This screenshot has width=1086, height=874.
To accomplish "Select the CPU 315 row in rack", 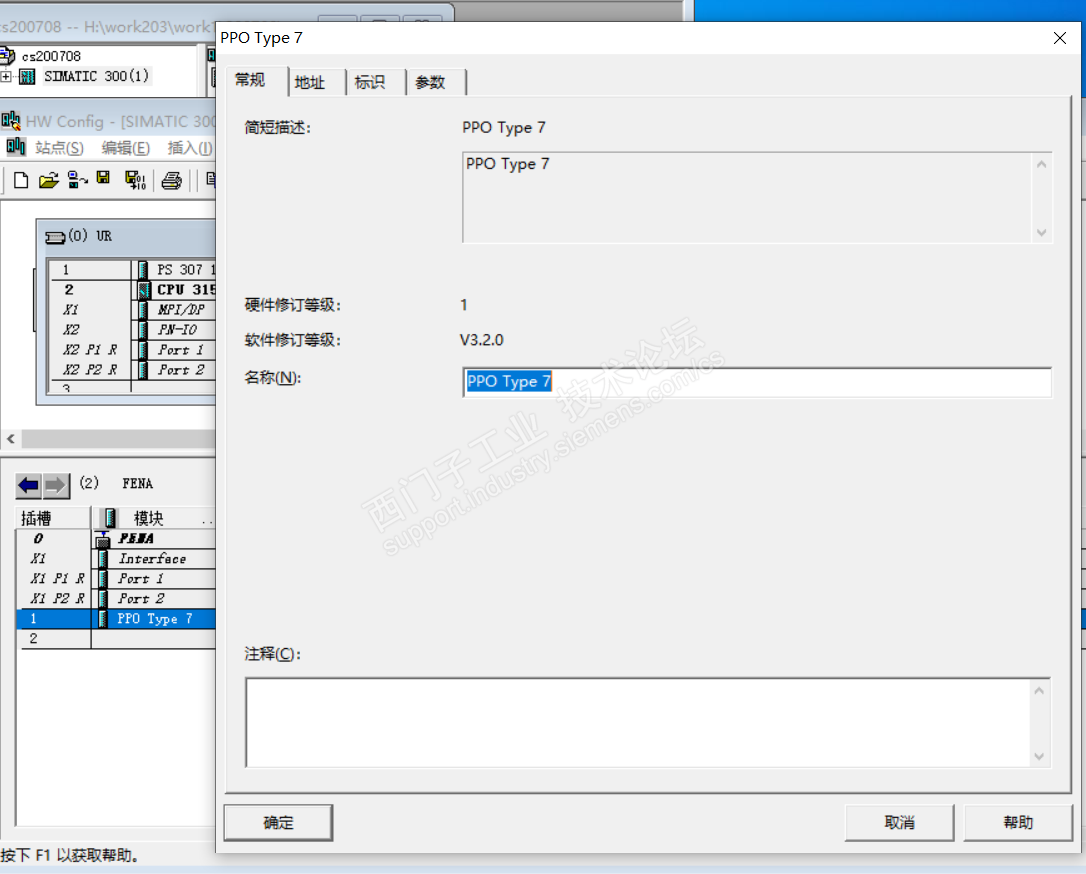I will click(132, 289).
